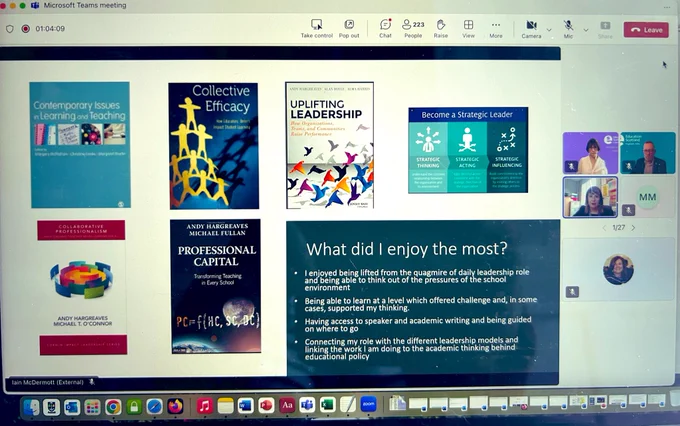This screenshot has width=680, height=426.
Task: Click the Take control button
Action: 317,29
